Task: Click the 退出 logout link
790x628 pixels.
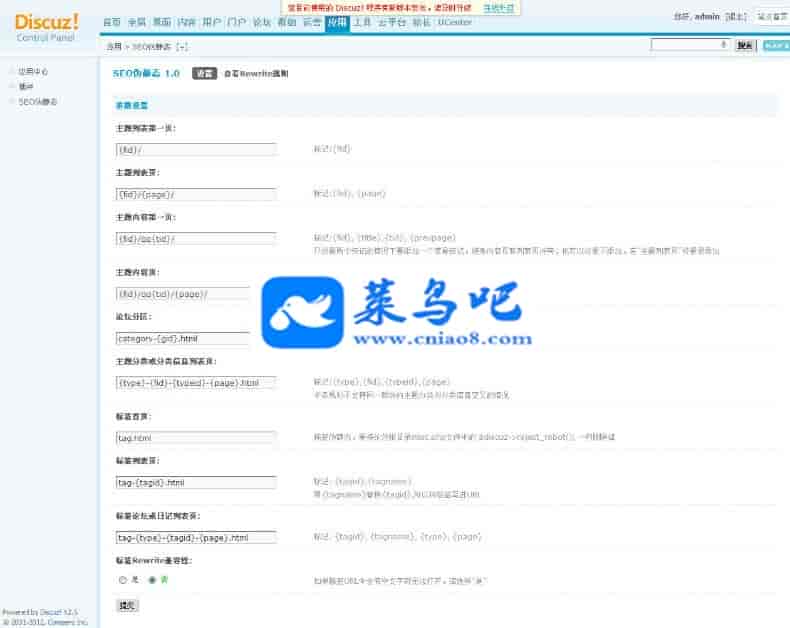Action: [x=735, y=17]
